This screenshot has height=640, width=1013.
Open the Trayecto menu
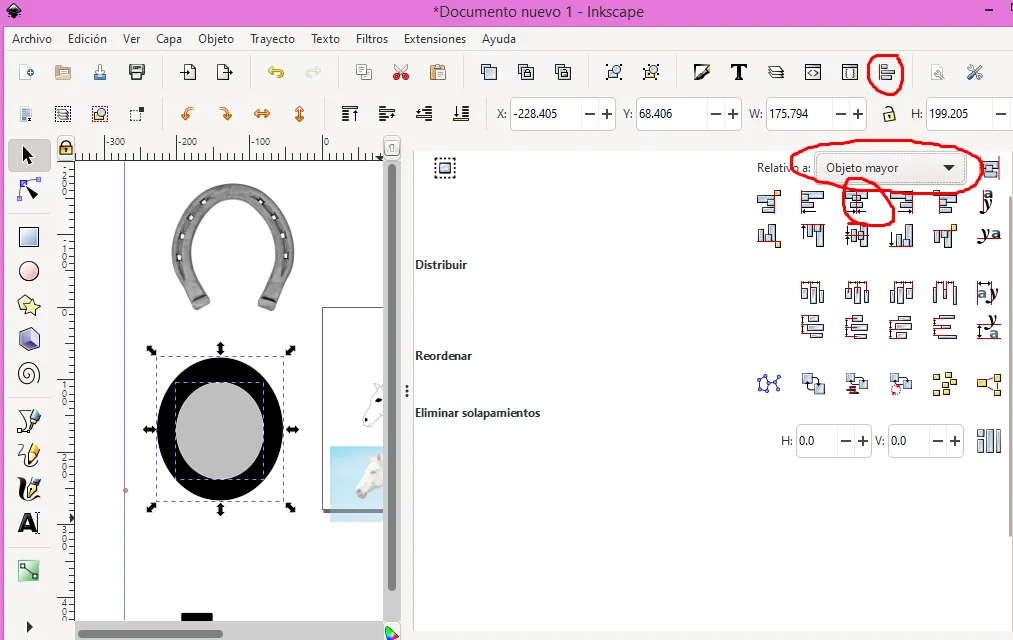tap(272, 39)
